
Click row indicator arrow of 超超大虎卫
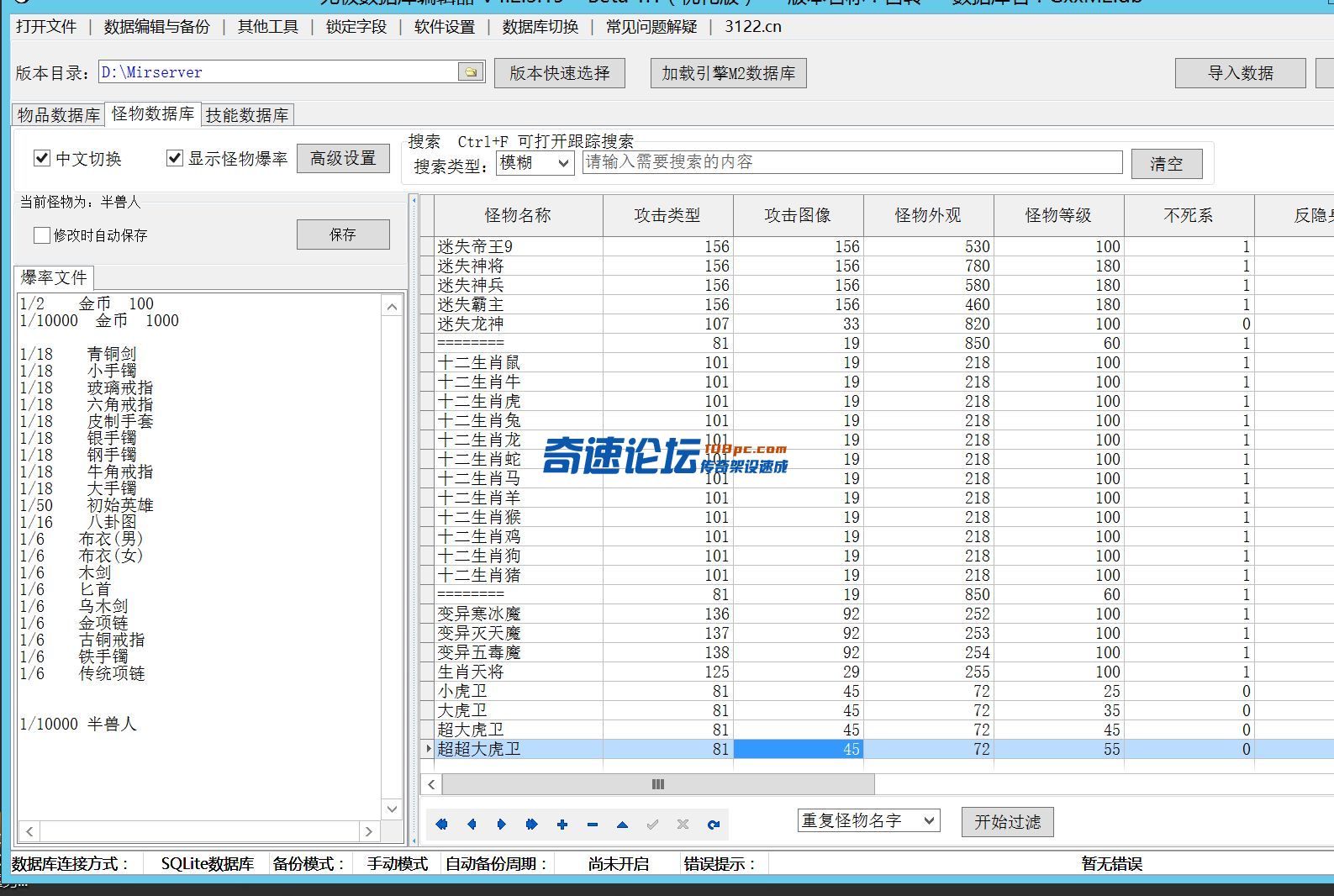(x=428, y=749)
